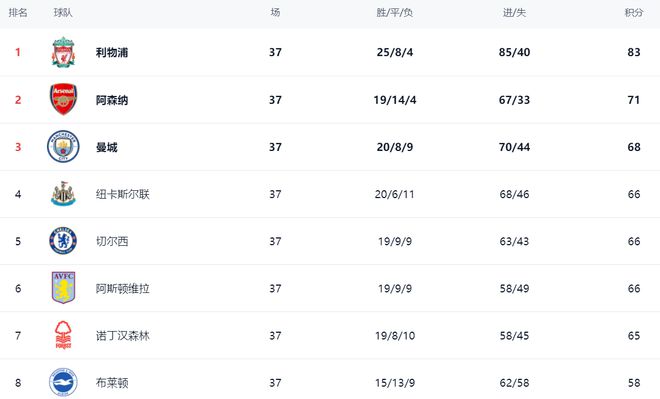Click the 积分 column header
This screenshot has height=399, width=660.
point(634,13)
